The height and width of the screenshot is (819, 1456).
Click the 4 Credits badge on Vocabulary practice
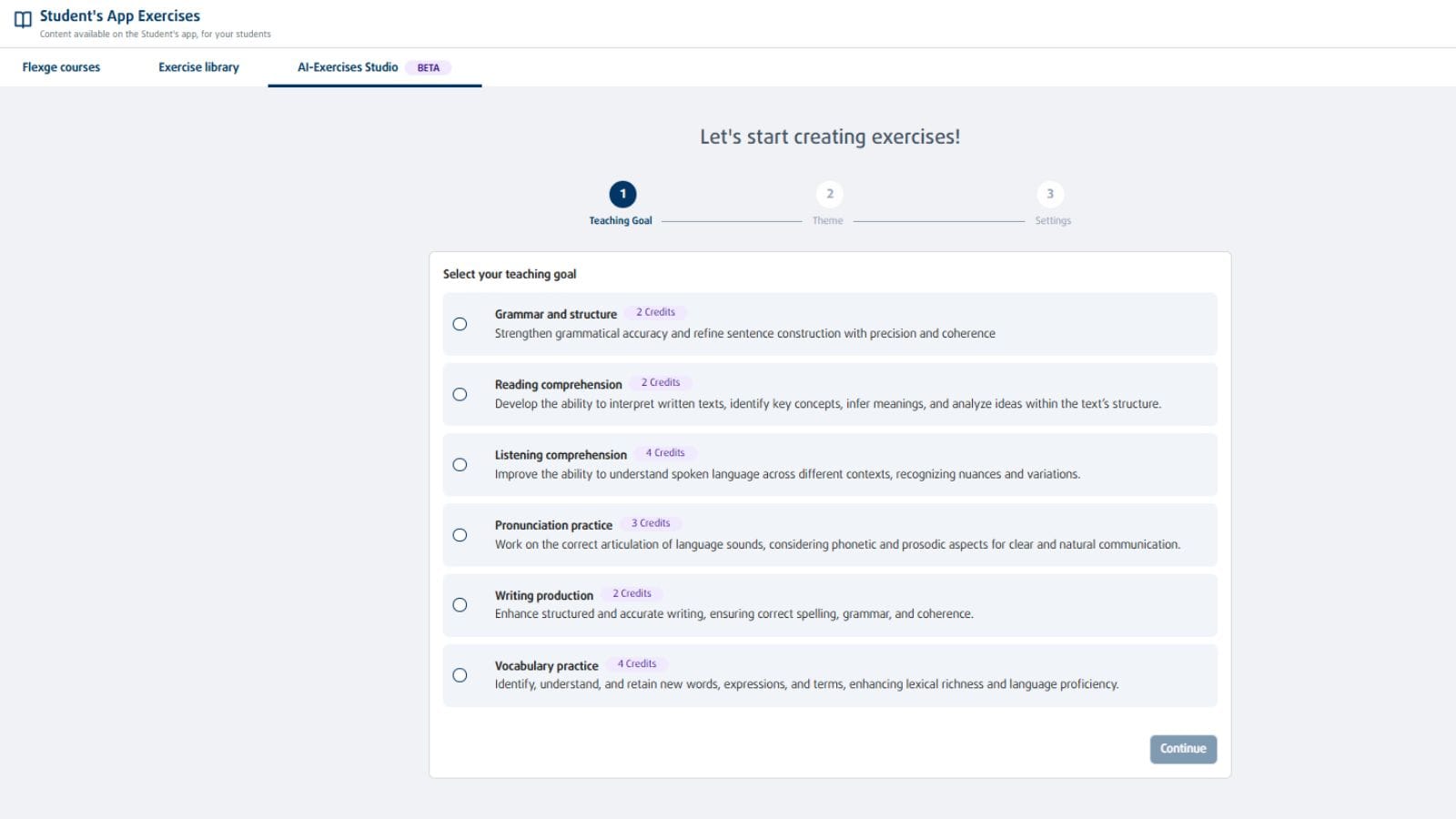point(637,664)
